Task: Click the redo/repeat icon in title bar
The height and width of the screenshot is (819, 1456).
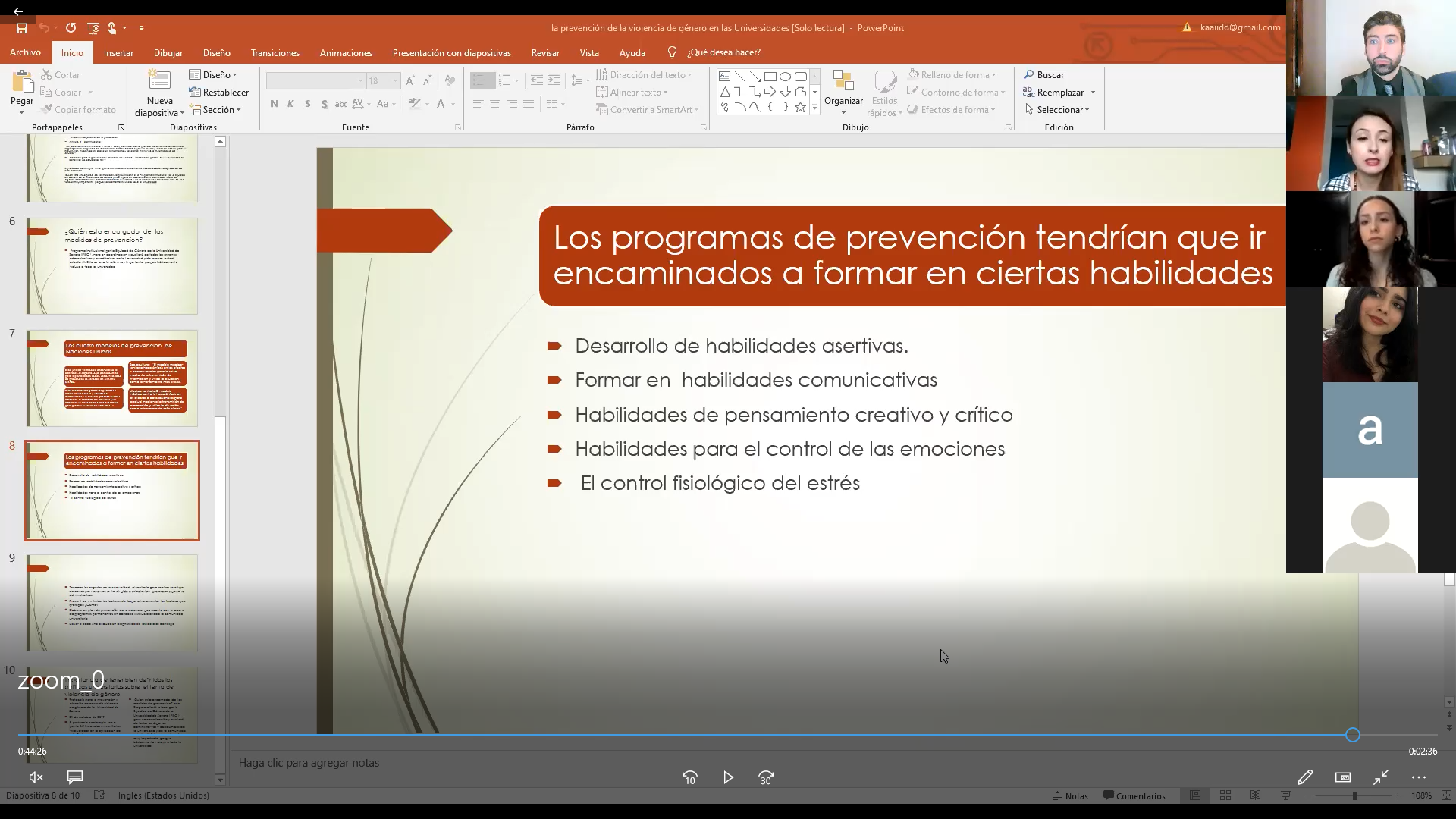Action: pyautogui.click(x=71, y=28)
